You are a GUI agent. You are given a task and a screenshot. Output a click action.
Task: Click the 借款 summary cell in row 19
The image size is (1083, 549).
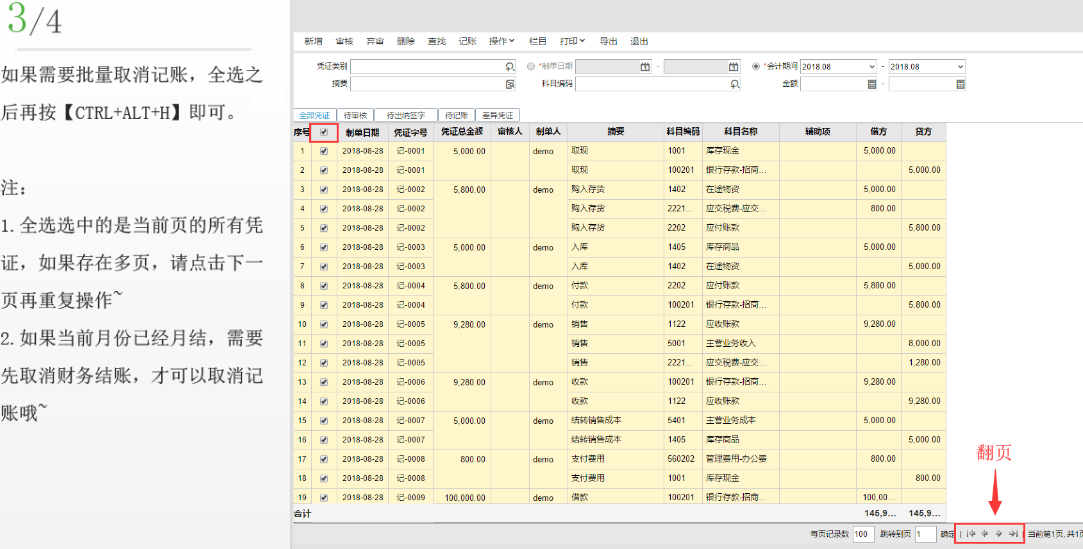pos(616,498)
